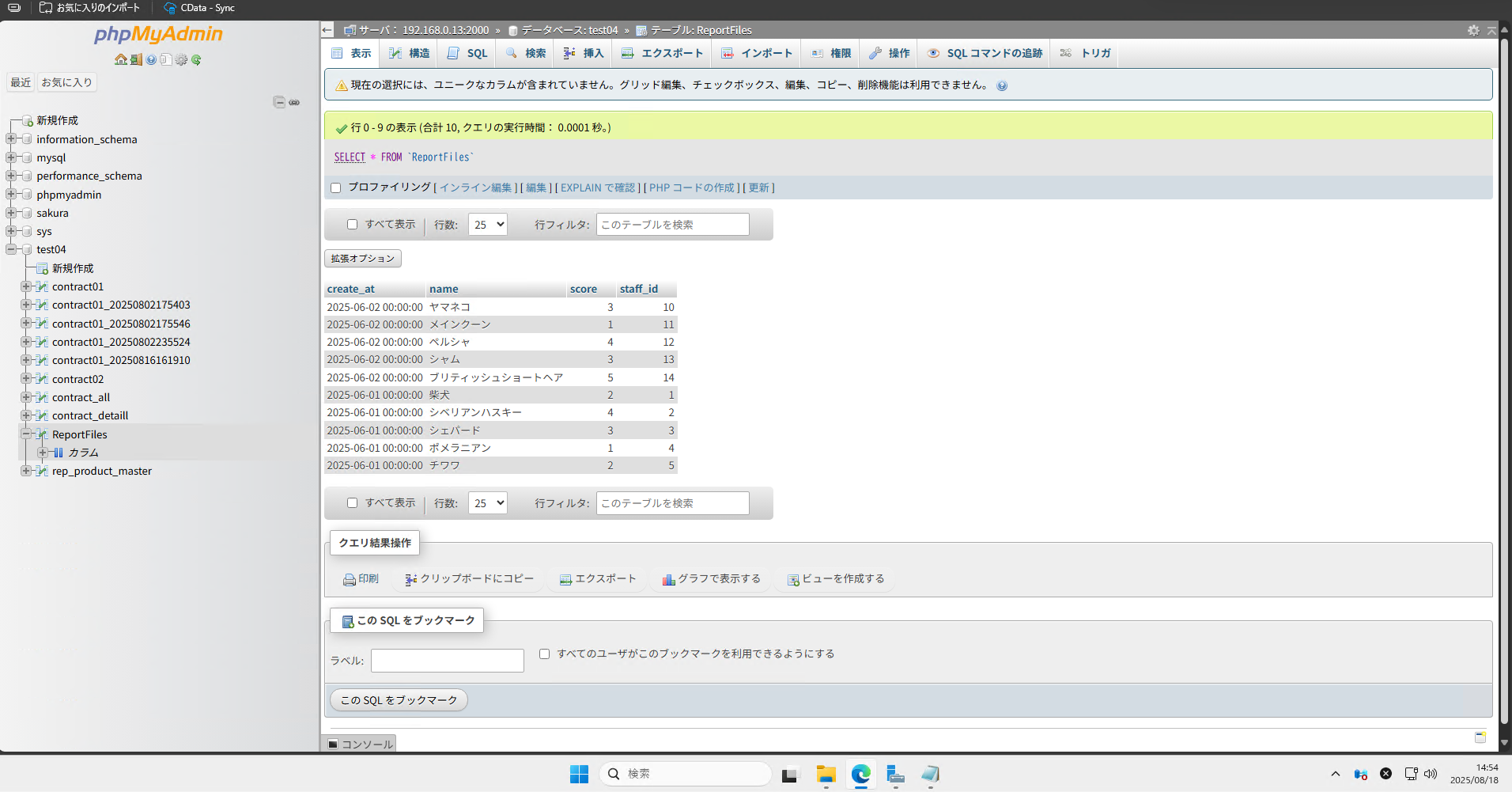Click the console icon at bottom

333,745
